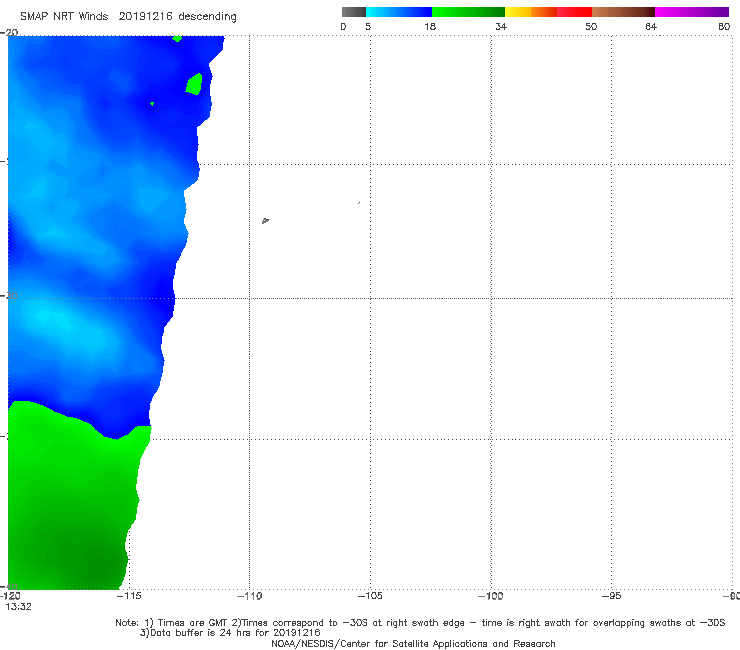Screen dimensions: 740x650
Task: Click the longitude label '-115'
Action: (x=129, y=596)
